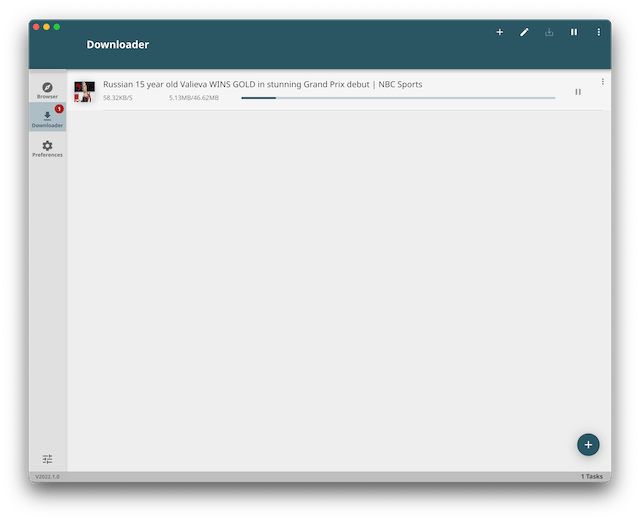The image size is (640, 520).
Task: Maximize the window with the green button
Action: [57, 27]
